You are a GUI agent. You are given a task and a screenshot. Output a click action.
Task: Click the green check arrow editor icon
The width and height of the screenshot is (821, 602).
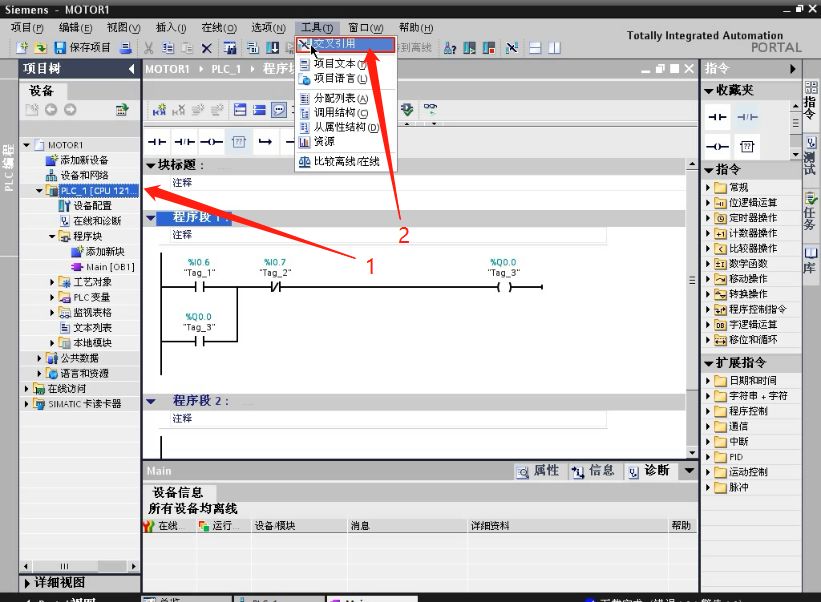pos(407,109)
